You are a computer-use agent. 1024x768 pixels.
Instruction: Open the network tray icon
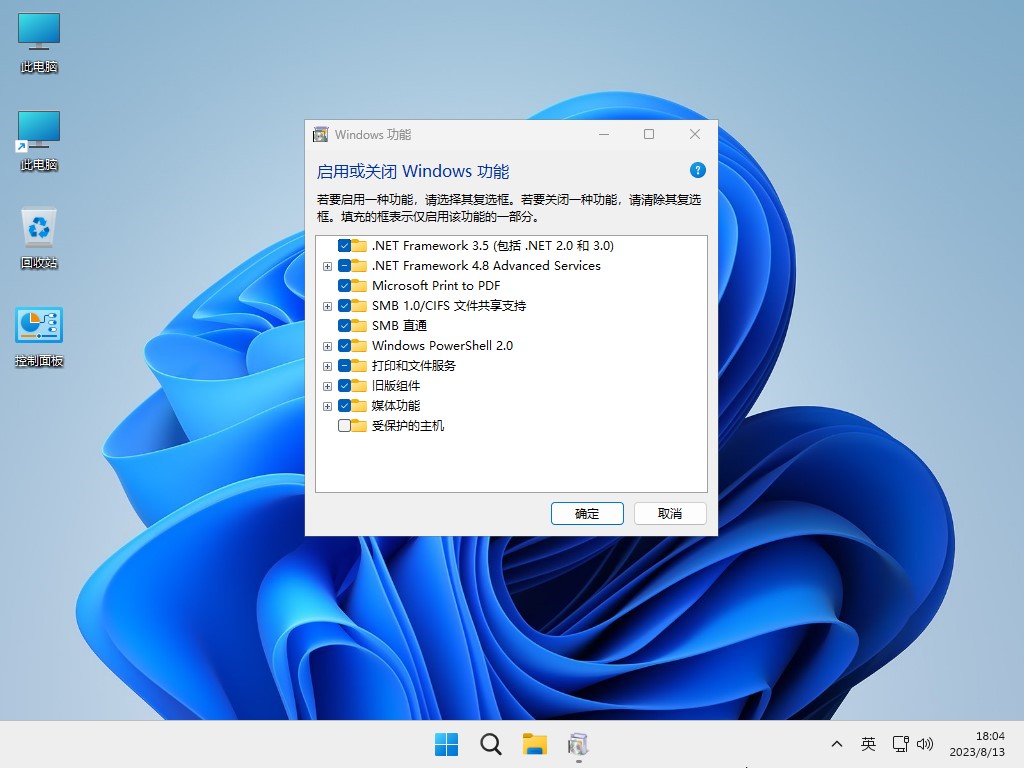coord(901,744)
